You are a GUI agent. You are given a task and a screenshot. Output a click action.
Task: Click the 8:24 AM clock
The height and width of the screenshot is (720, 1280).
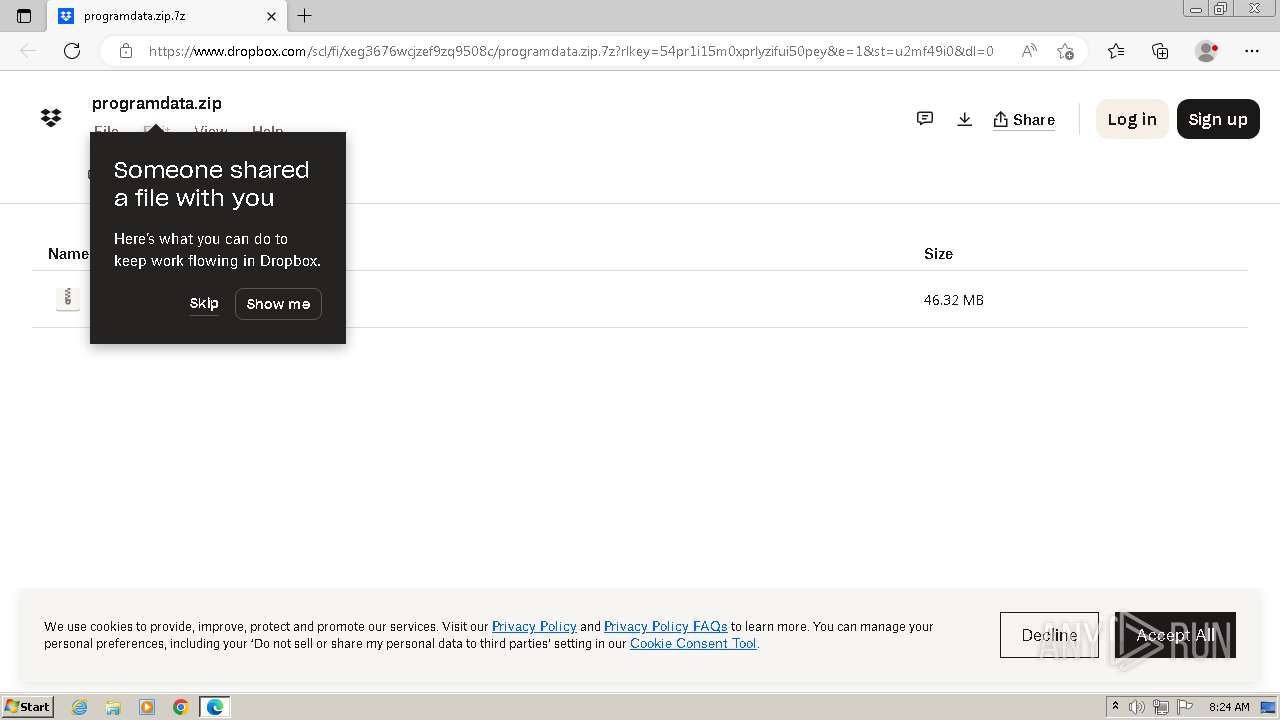pos(1229,707)
